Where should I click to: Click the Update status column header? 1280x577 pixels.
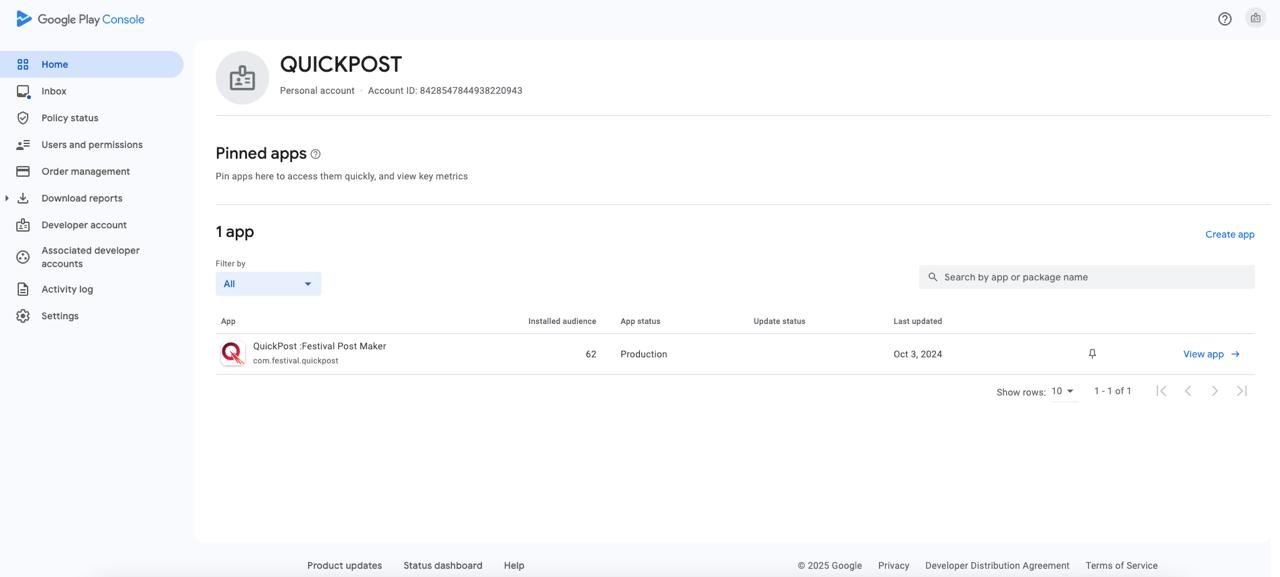779,321
